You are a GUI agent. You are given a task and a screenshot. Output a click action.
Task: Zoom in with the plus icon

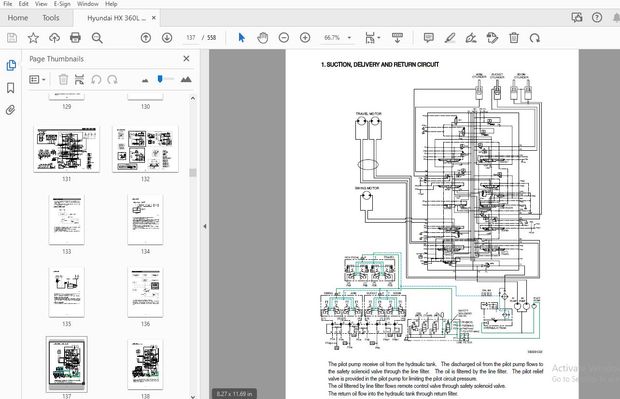[305, 38]
